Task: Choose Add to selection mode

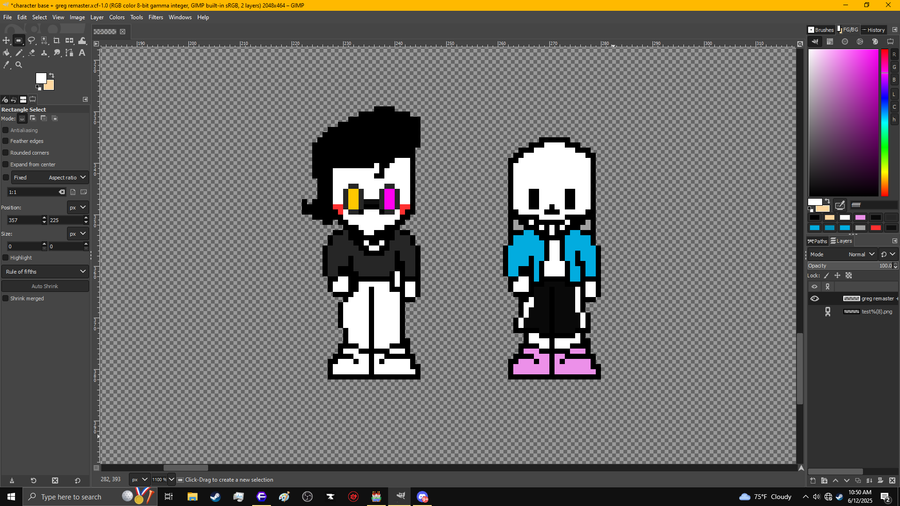Action: click(x=33, y=118)
